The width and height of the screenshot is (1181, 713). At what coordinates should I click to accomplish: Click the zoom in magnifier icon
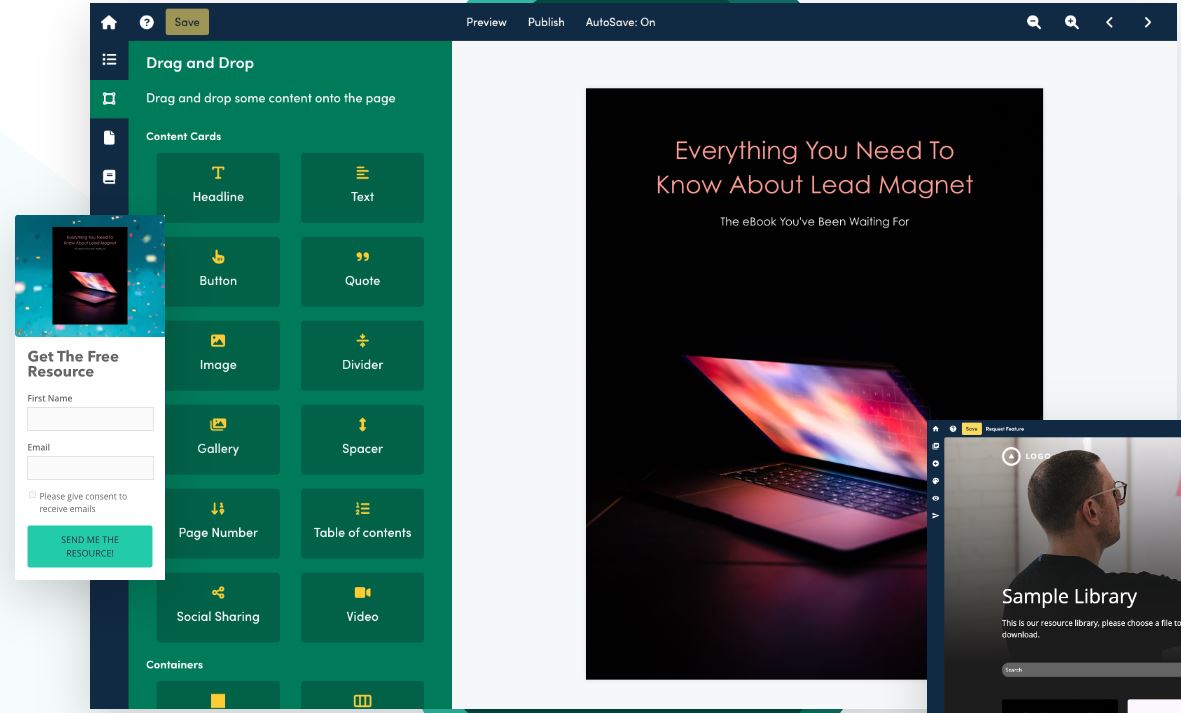[1072, 22]
